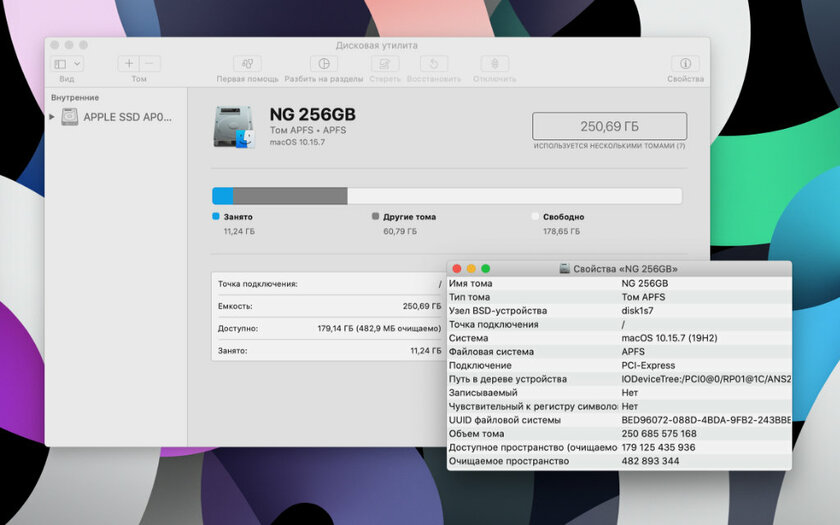The height and width of the screenshot is (525, 840).
Task: Click the NG 256GB disk icon
Action: pos(234,127)
